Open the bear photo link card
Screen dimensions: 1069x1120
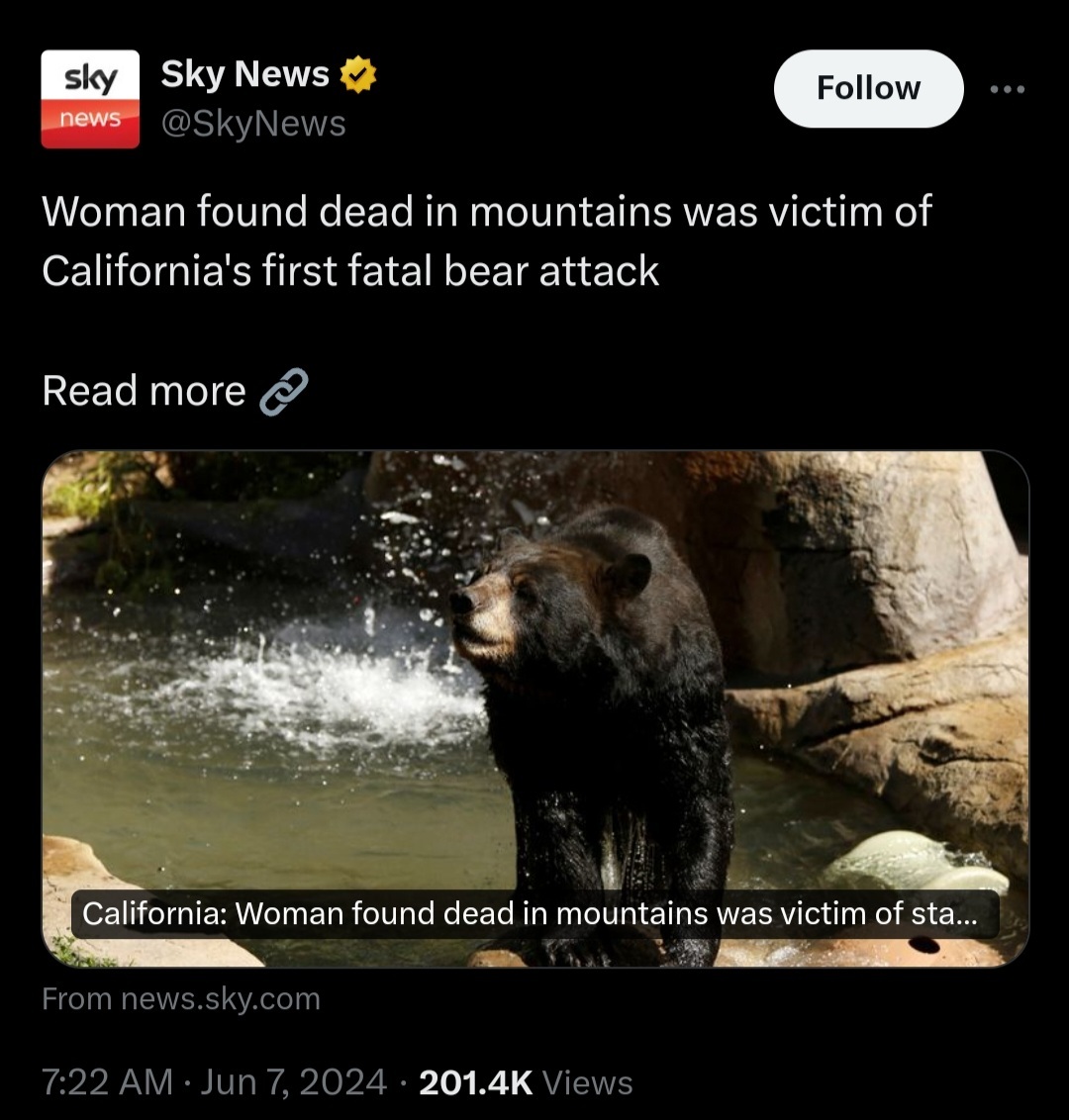click(x=535, y=707)
